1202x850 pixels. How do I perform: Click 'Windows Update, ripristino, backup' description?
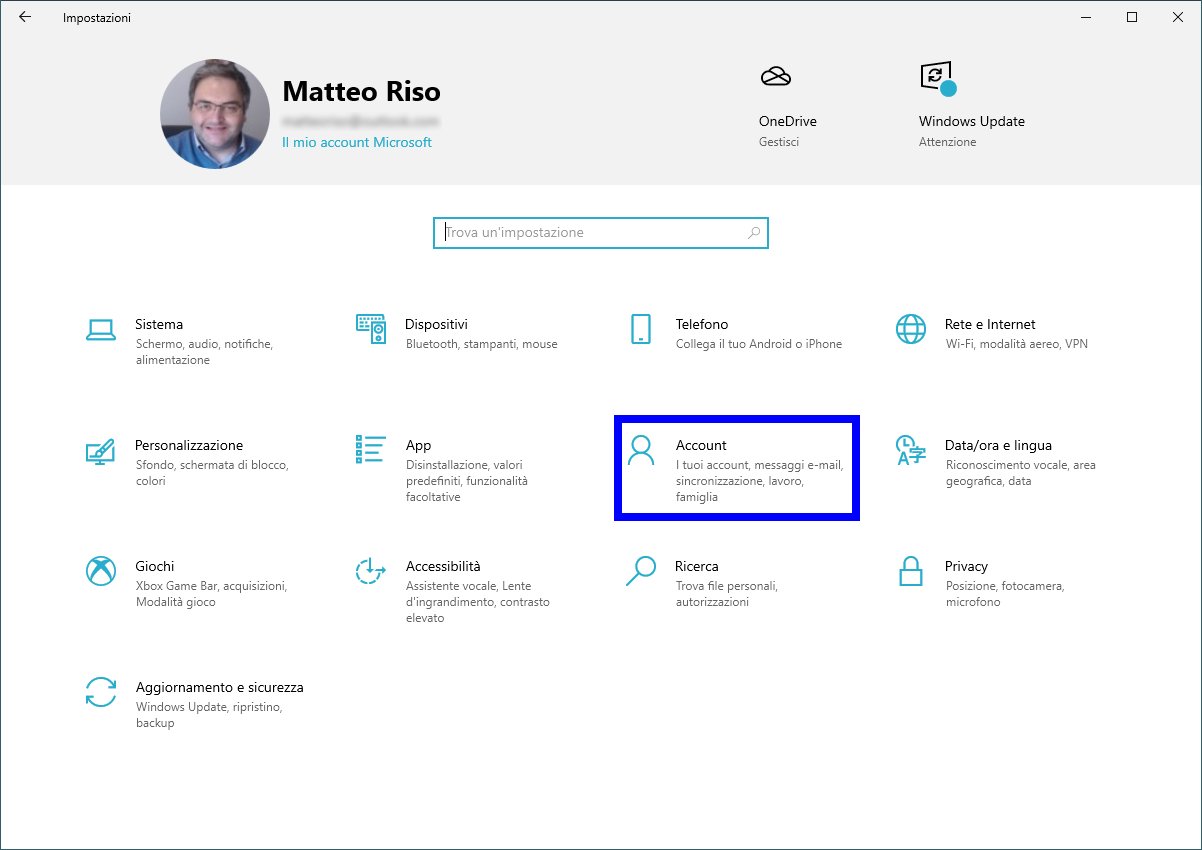[209, 715]
